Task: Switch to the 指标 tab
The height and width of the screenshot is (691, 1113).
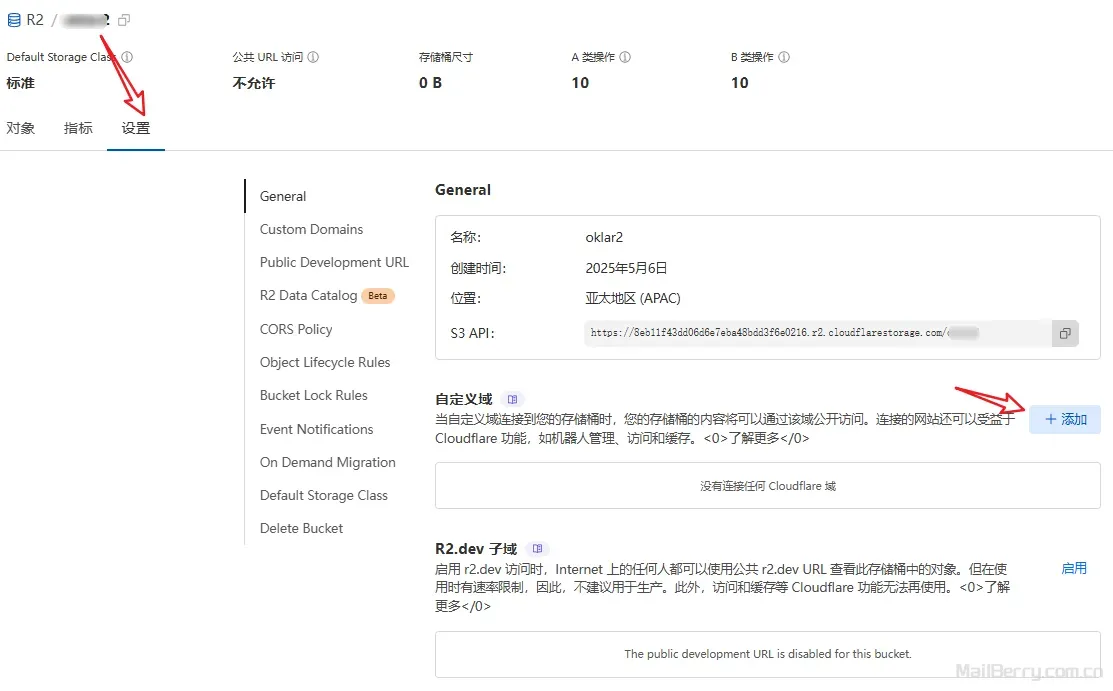Action: coord(78,128)
